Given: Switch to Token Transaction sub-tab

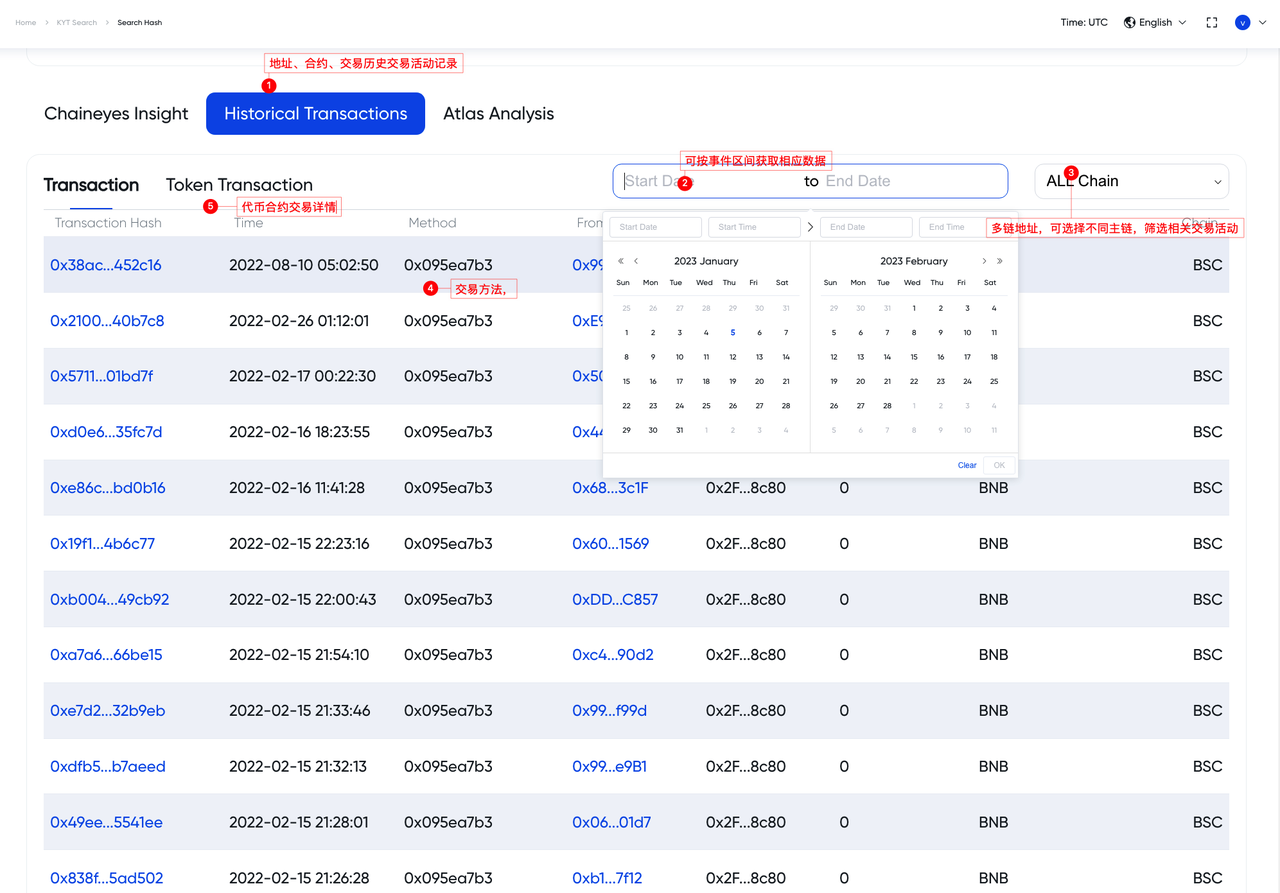Looking at the screenshot, I should pos(239,185).
